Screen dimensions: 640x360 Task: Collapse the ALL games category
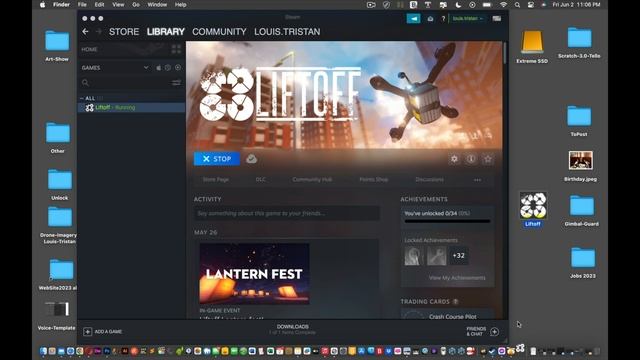click(x=82, y=98)
